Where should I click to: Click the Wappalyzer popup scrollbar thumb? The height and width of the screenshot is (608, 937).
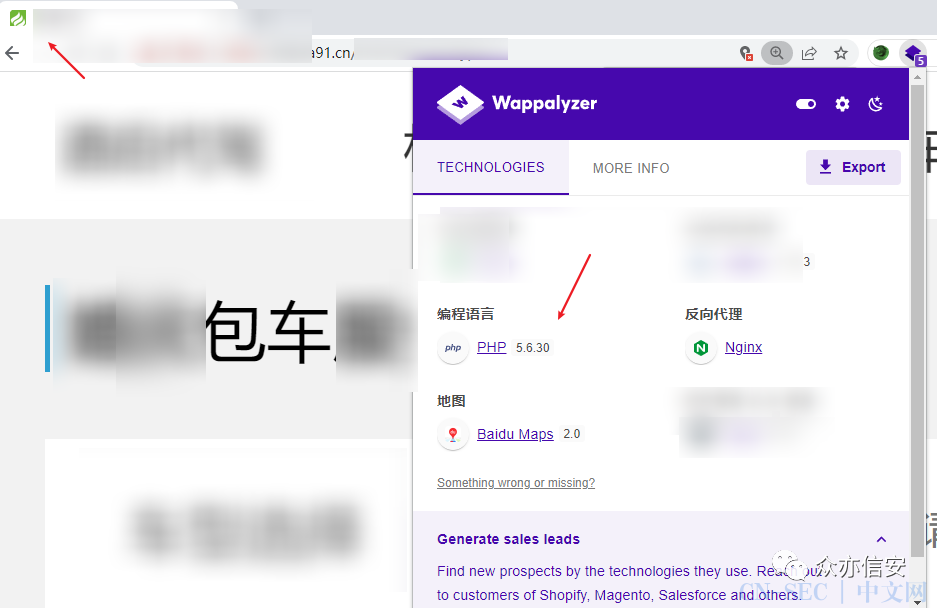pos(917,320)
